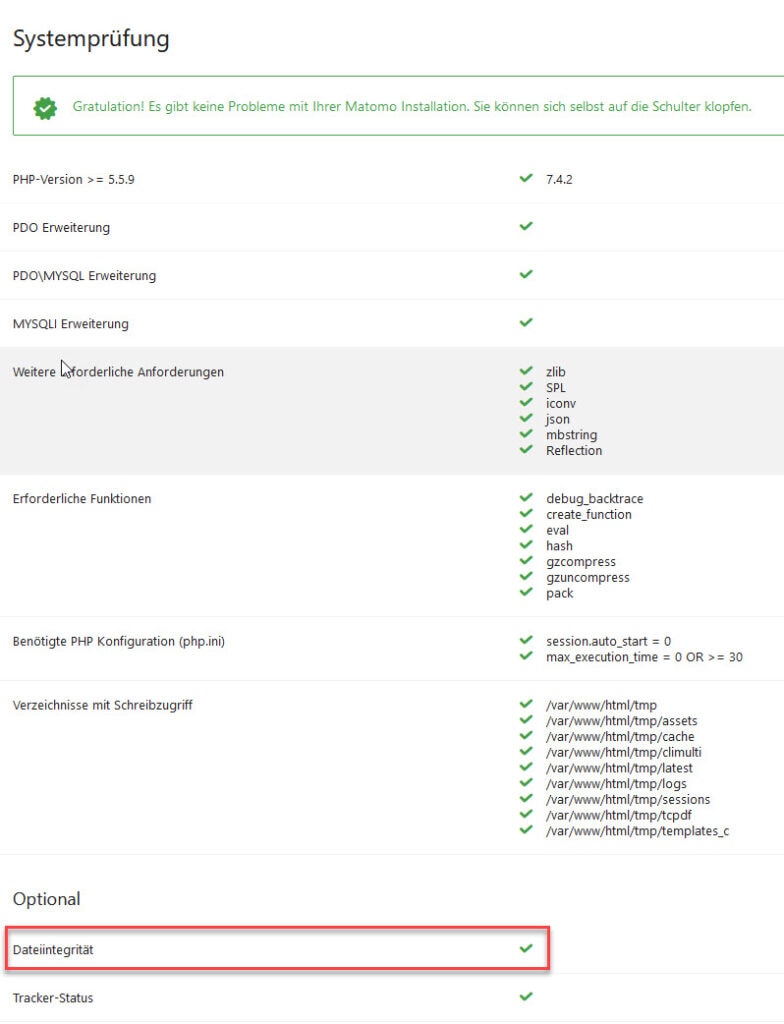Click the checkmark beside /var/www/html/tmp/logs
784x1024 pixels.
pos(526,782)
